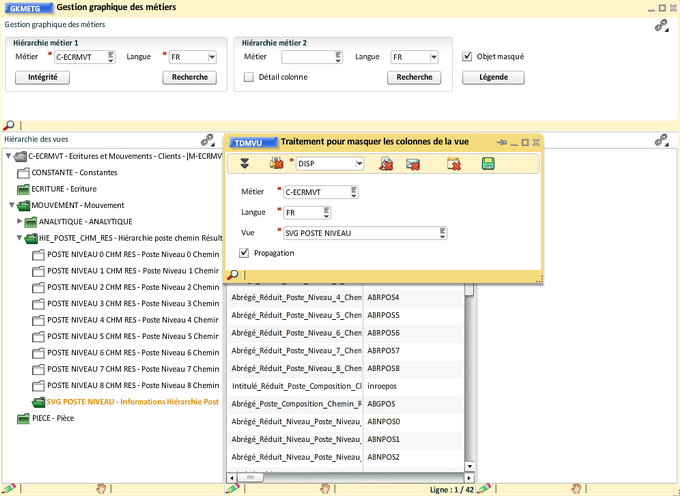The width and height of the screenshot is (680, 496).
Task: Click the magnifier icon below Intégrité button
Action: [x=9, y=126]
